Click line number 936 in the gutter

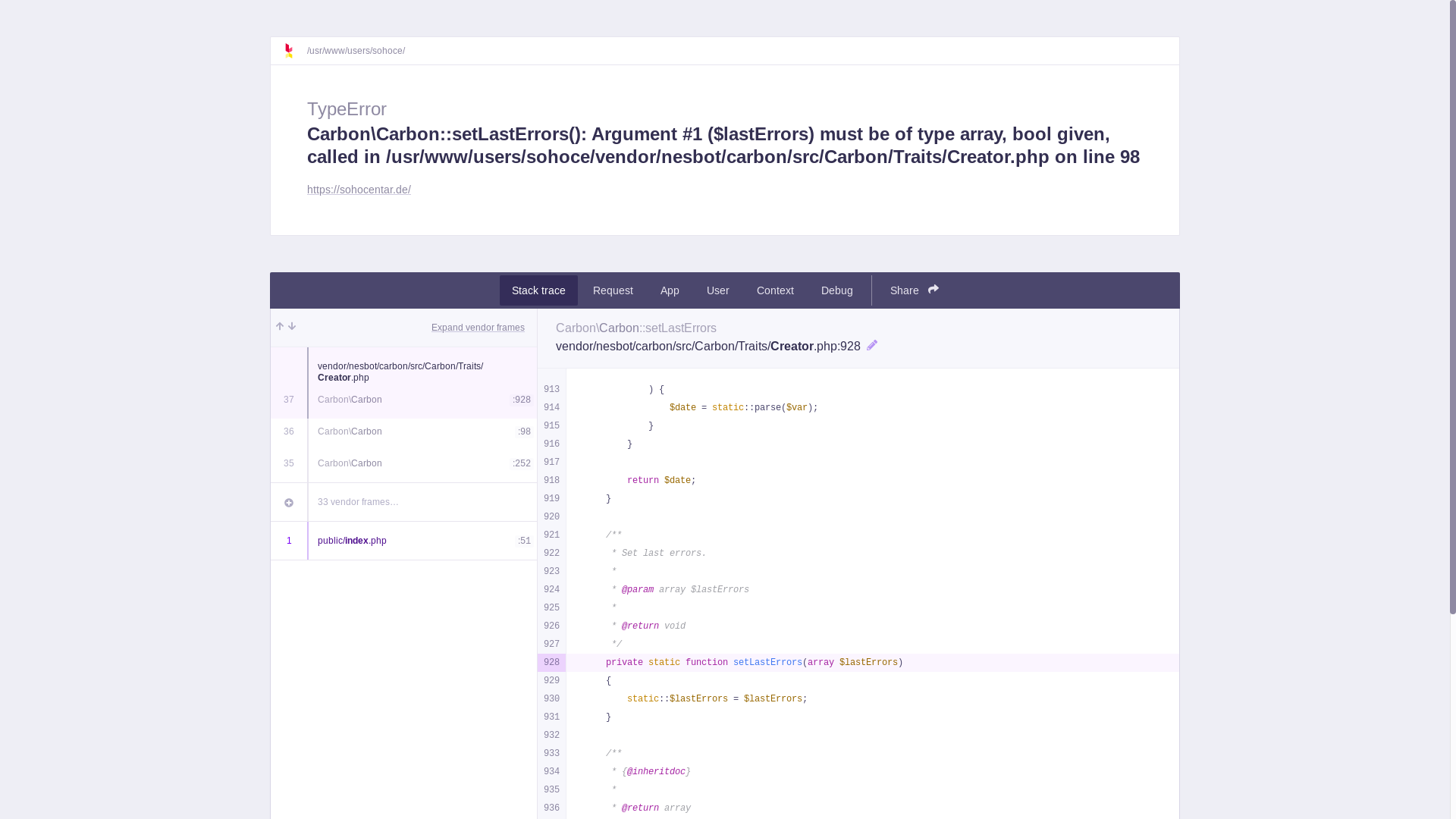tap(551, 808)
